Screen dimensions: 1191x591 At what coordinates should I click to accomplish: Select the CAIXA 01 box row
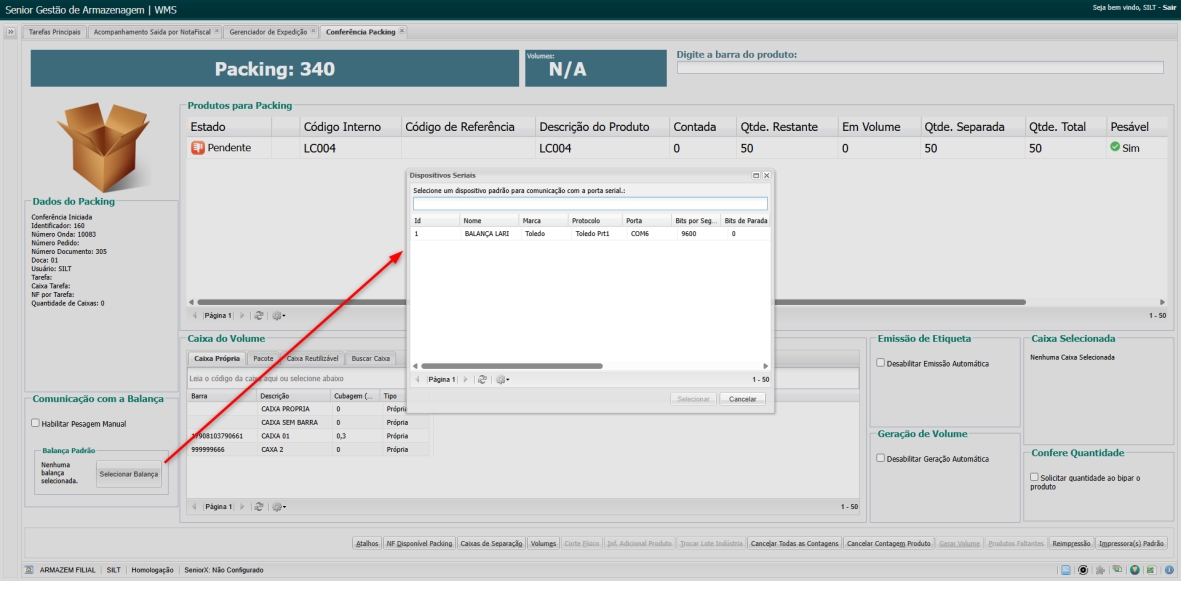tap(308, 436)
